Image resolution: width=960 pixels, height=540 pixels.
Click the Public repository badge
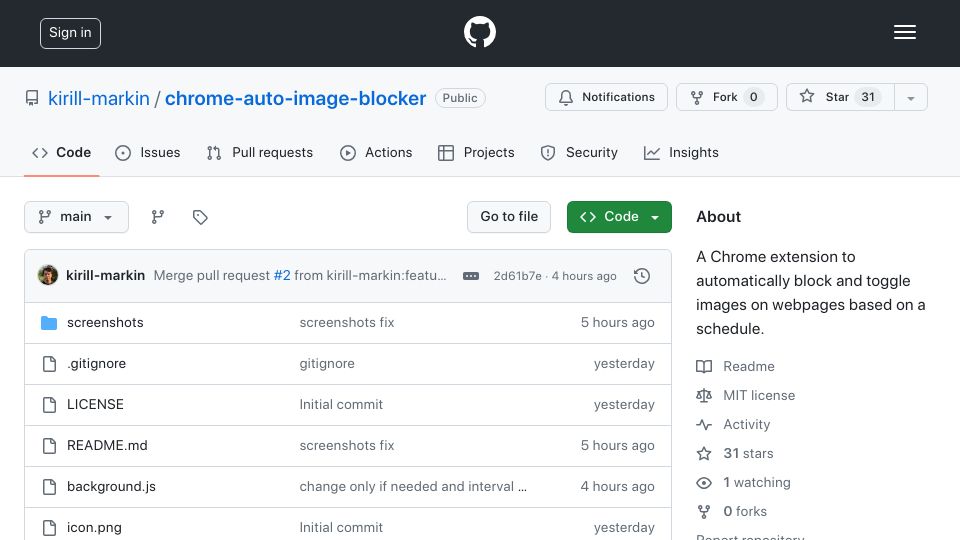pos(460,98)
